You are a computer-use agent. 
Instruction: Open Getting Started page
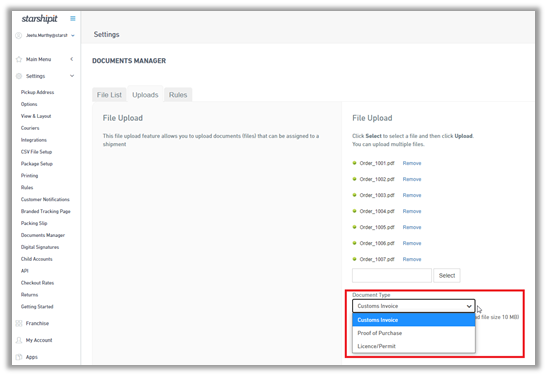[37, 307]
